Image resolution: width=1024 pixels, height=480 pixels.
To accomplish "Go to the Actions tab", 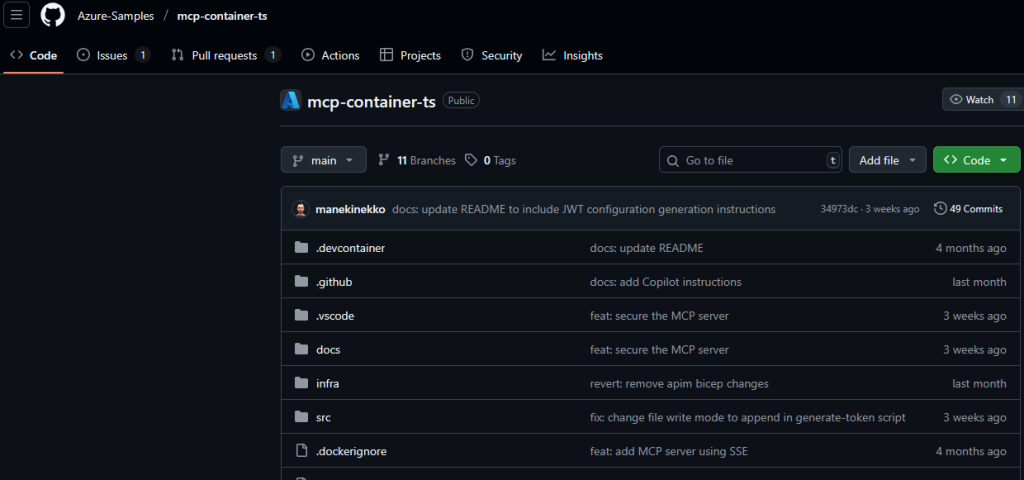I will 330,56.
